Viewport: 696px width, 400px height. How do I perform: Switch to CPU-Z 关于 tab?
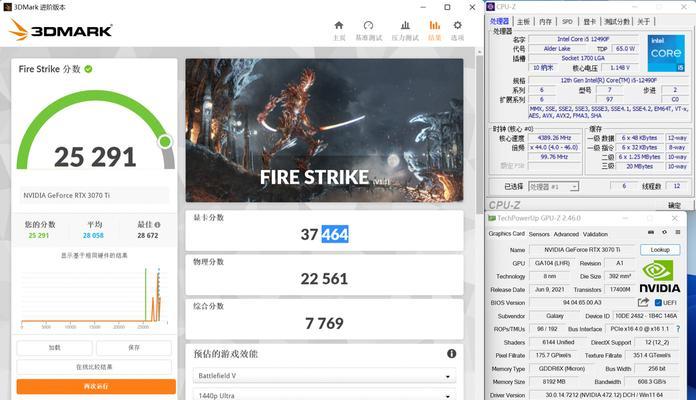pos(644,21)
